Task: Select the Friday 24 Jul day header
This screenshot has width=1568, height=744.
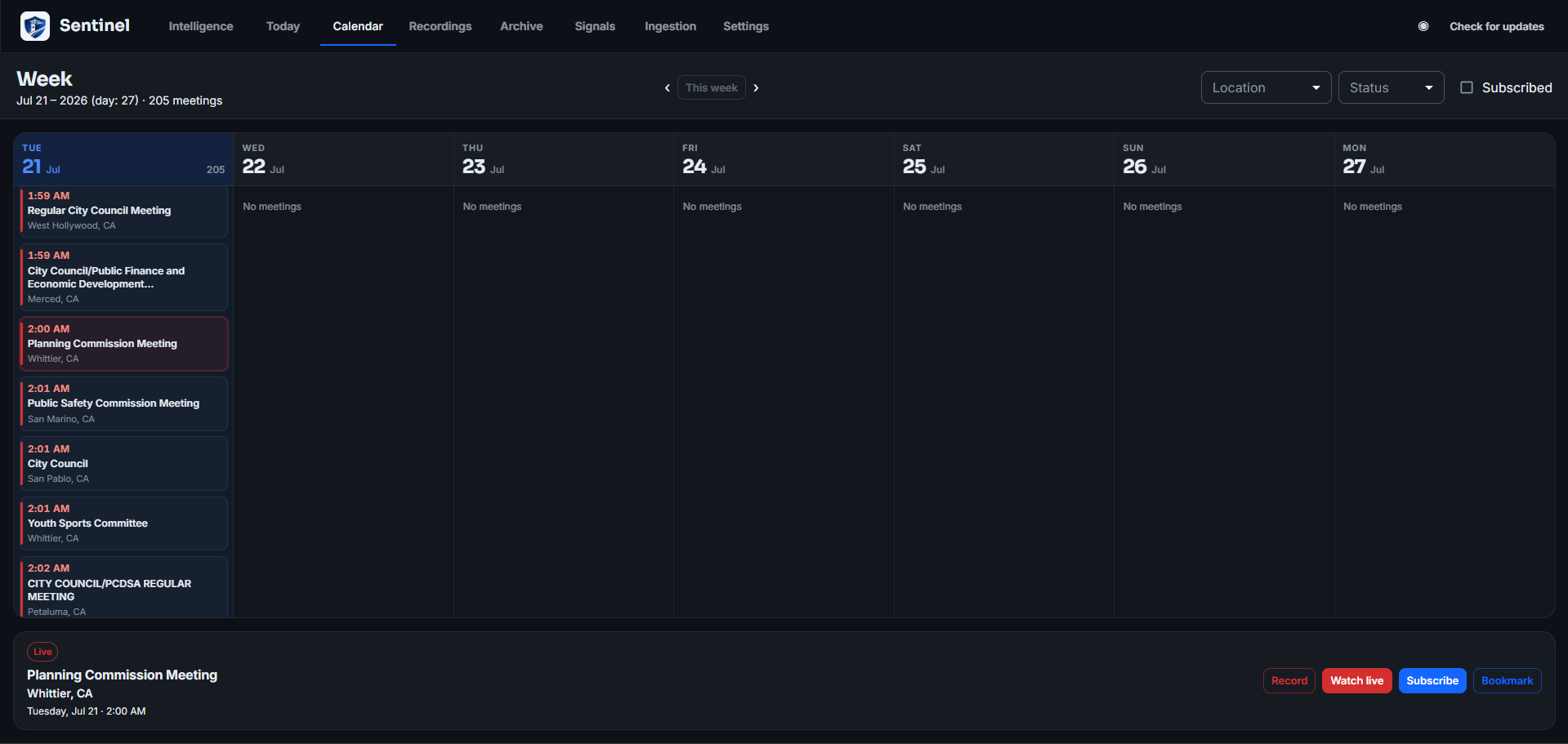Action: pos(784,159)
